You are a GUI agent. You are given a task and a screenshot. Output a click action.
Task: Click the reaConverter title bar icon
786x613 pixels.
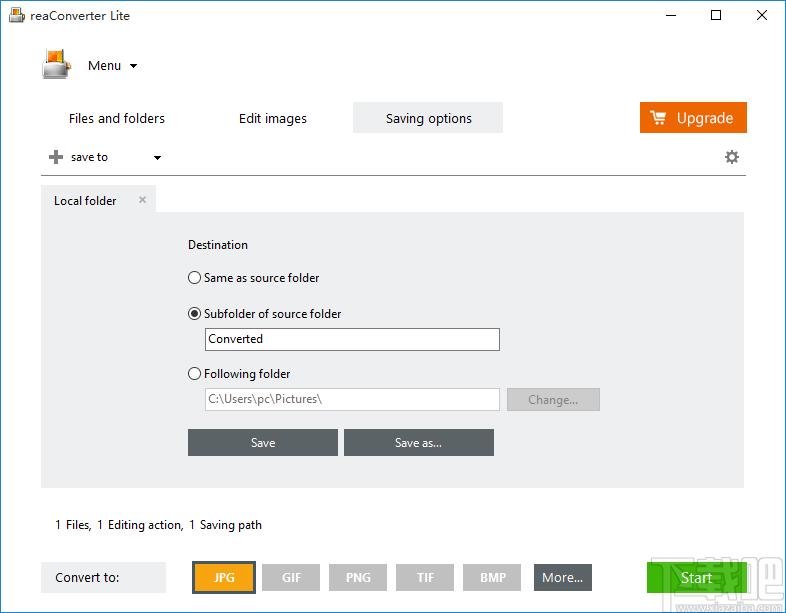point(17,16)
